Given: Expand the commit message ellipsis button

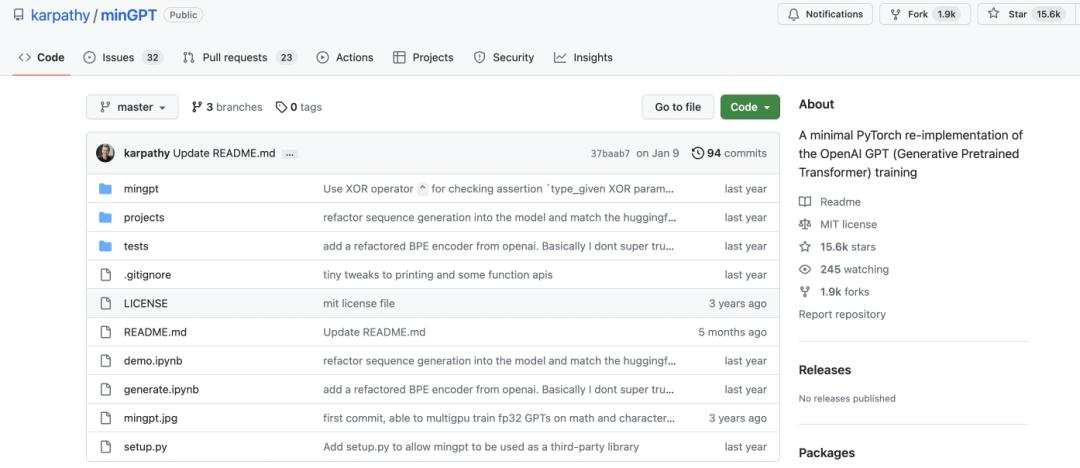Looking at the screenshot, I should tap(290, 154).
